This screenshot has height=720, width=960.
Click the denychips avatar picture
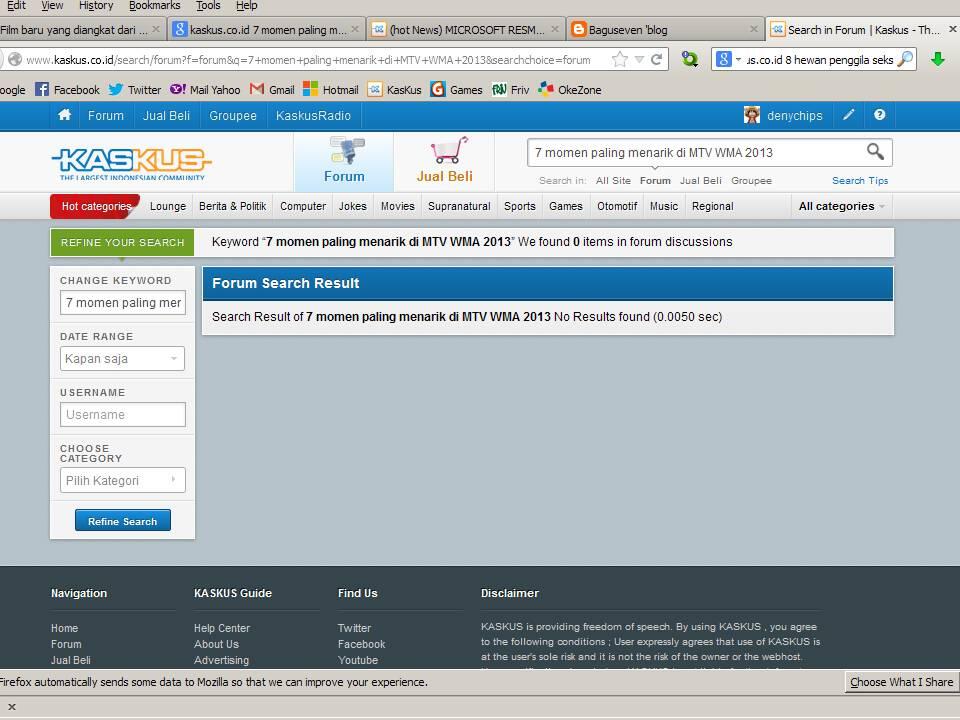[752, 115]
